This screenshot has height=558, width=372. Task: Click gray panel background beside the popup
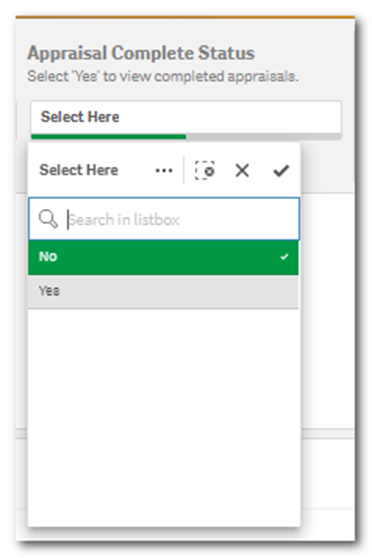327,165
